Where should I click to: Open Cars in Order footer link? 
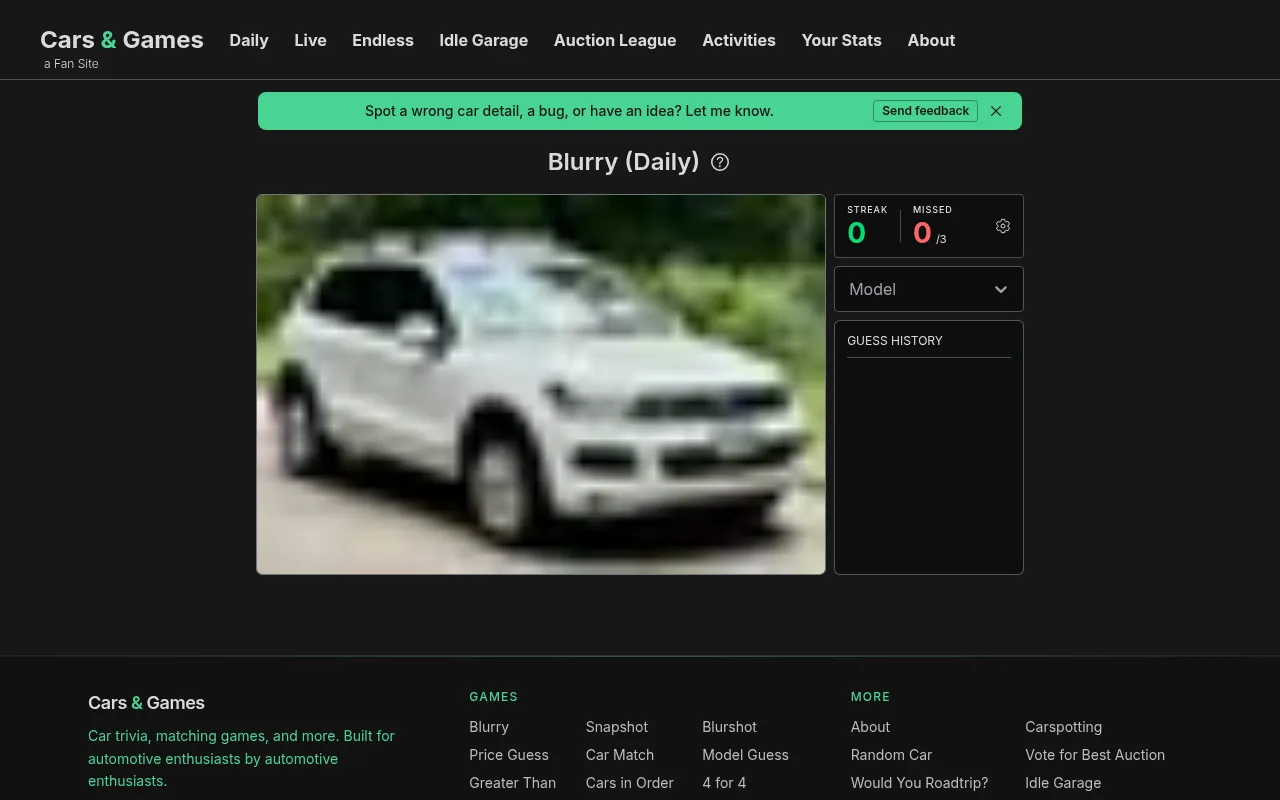(630, 783)
